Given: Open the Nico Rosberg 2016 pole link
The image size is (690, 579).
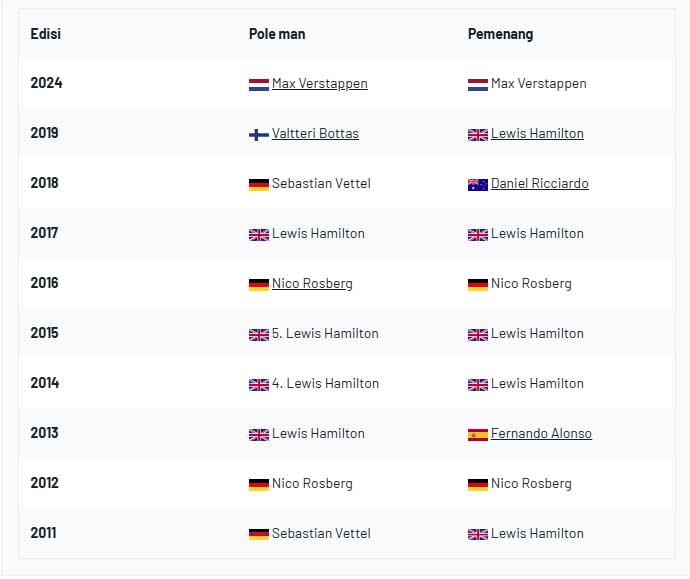Looking at the screenshot, I should pyautogui.click(x=312, y=283).
